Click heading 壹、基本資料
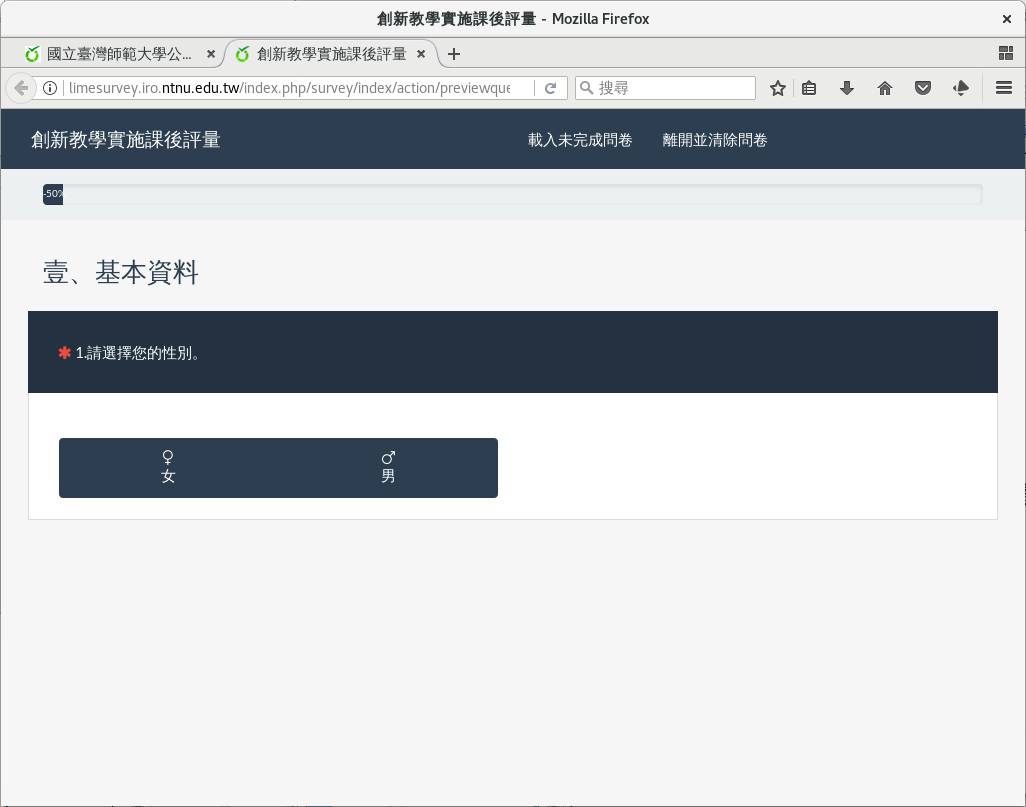The height and width of the screenshot is (807, 1026). pyautogui.click(x=120, y=272)
